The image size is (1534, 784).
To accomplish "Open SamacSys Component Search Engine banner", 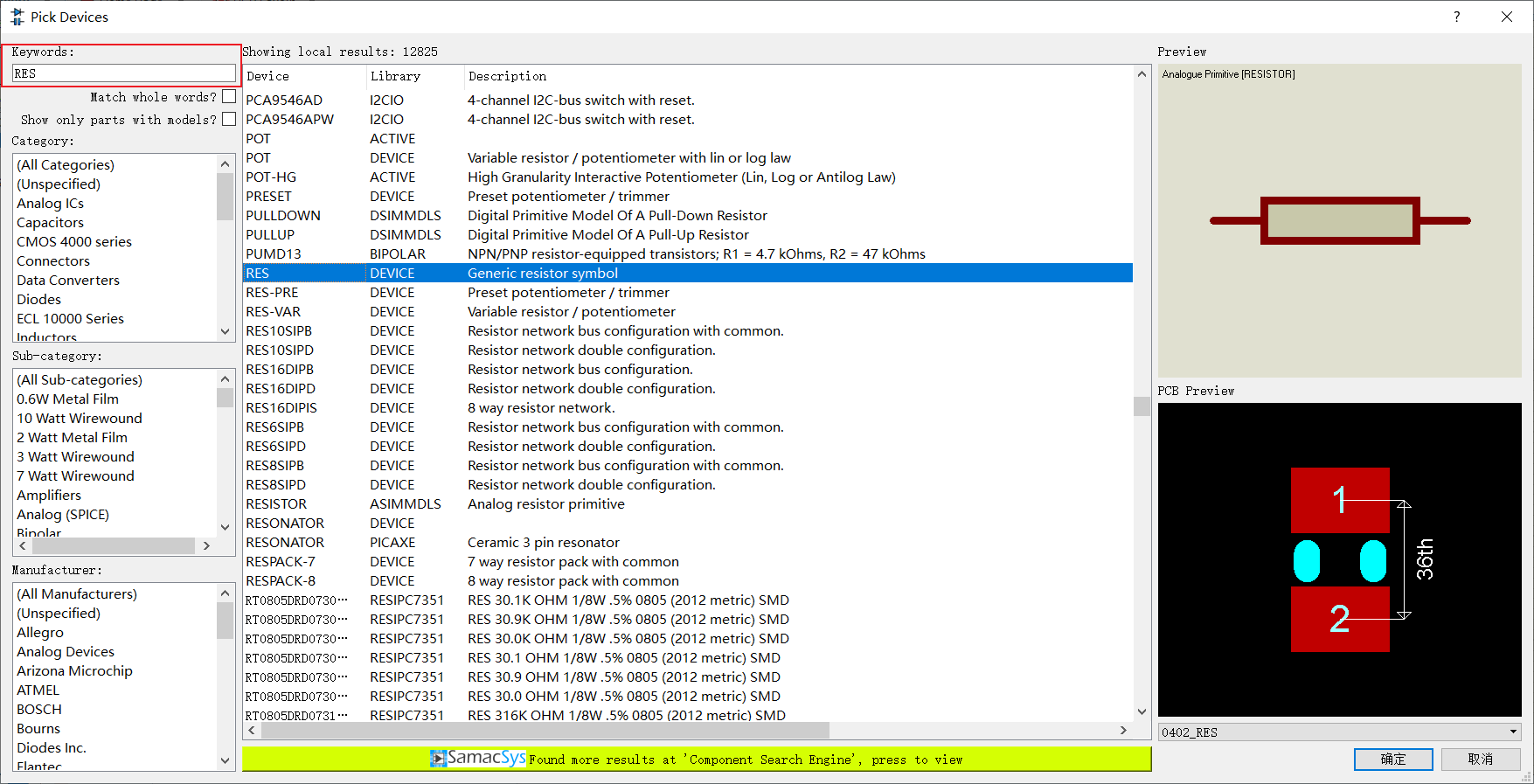I will click(x=696, y=759).
